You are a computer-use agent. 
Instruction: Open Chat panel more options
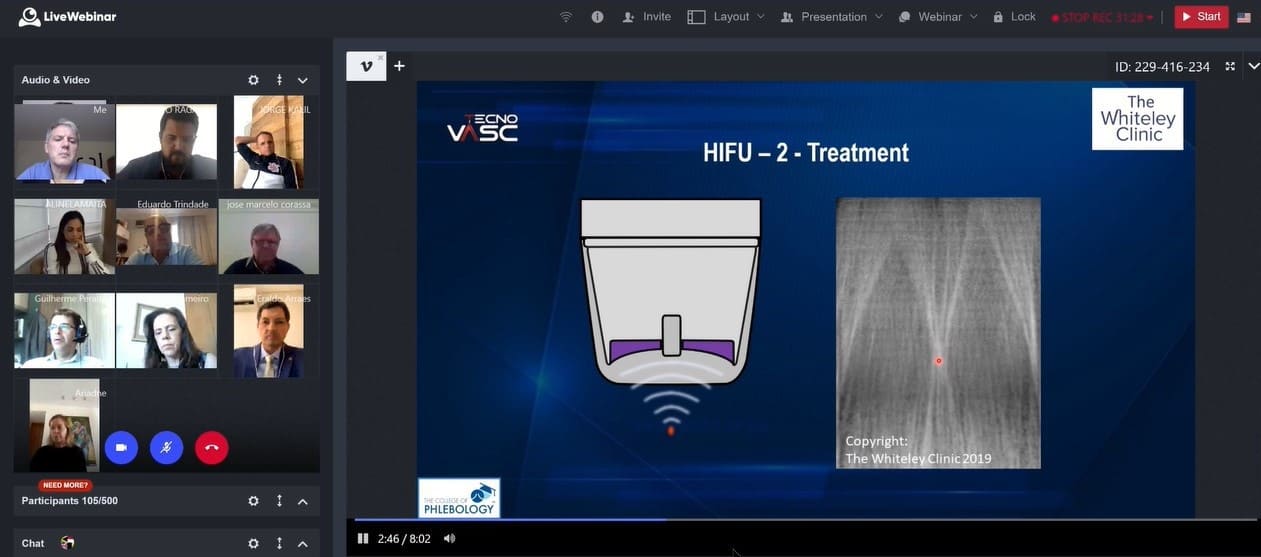(279, 544)
